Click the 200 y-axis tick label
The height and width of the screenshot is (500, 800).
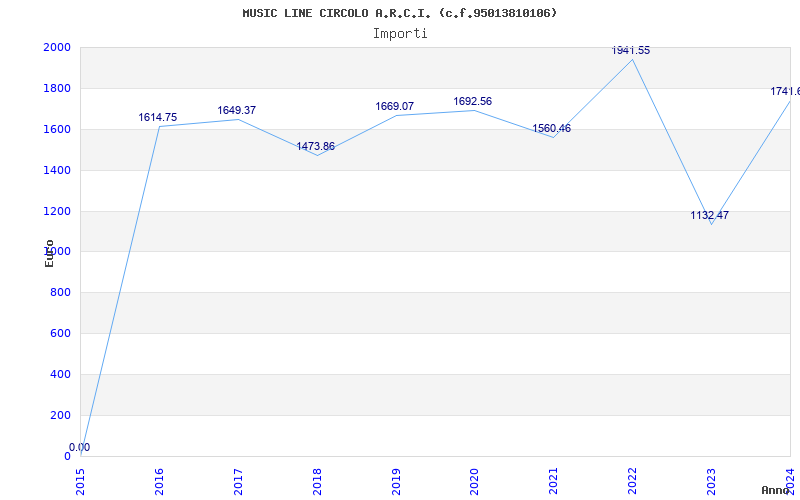[60, 415]
